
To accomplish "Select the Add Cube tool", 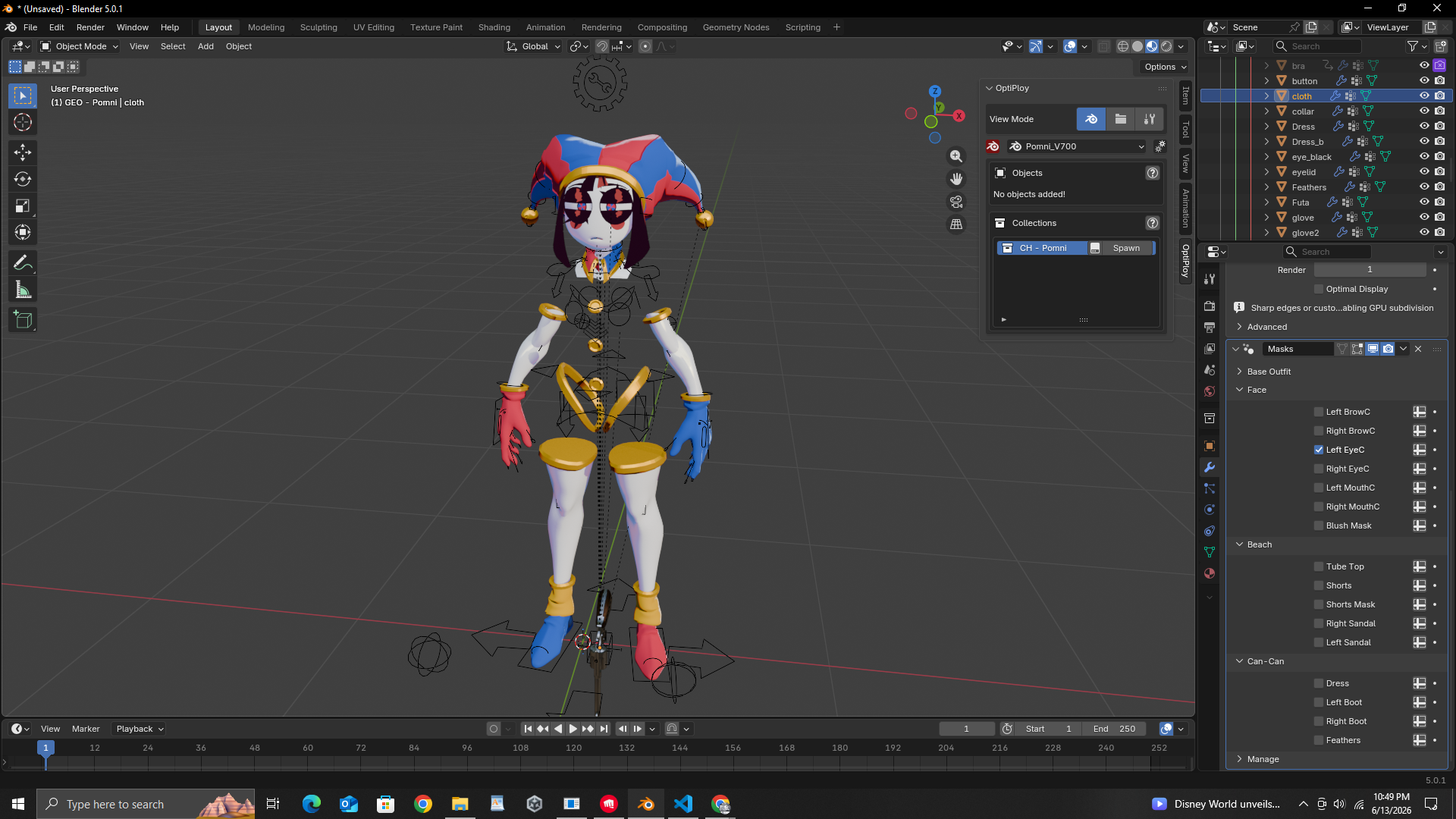I will [23, 320].
